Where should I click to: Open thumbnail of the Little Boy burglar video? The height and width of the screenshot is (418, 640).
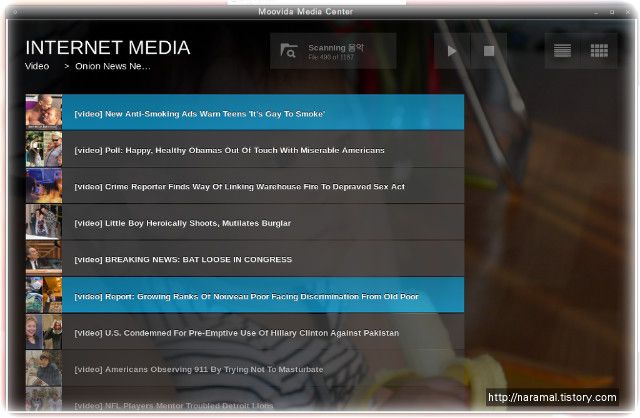pyautogui.click(x=44, y=222)
